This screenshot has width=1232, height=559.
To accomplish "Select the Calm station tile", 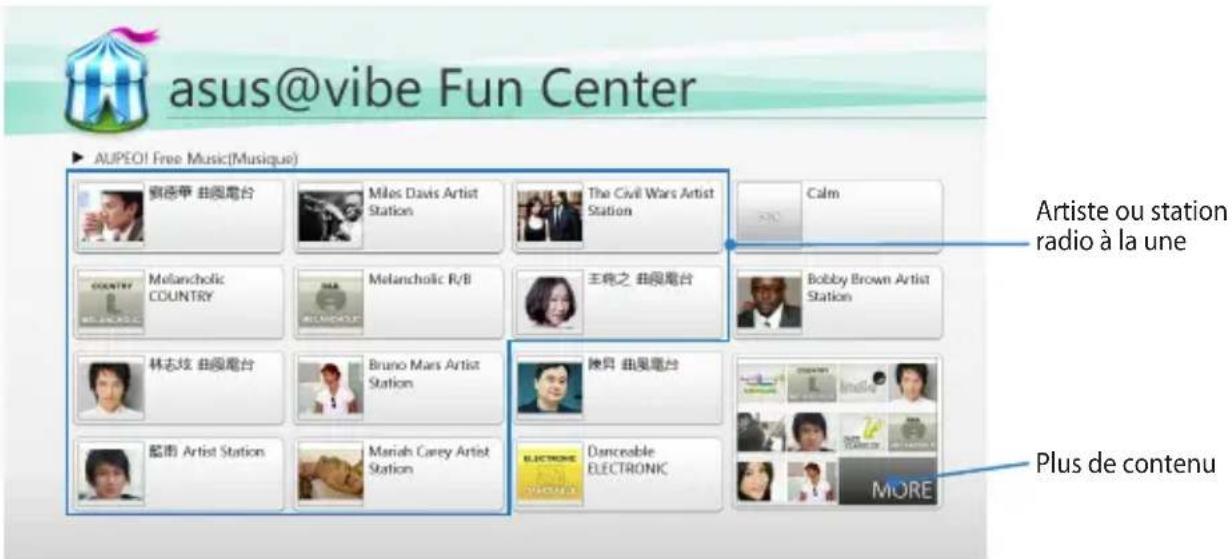I will tap(838, 215).
